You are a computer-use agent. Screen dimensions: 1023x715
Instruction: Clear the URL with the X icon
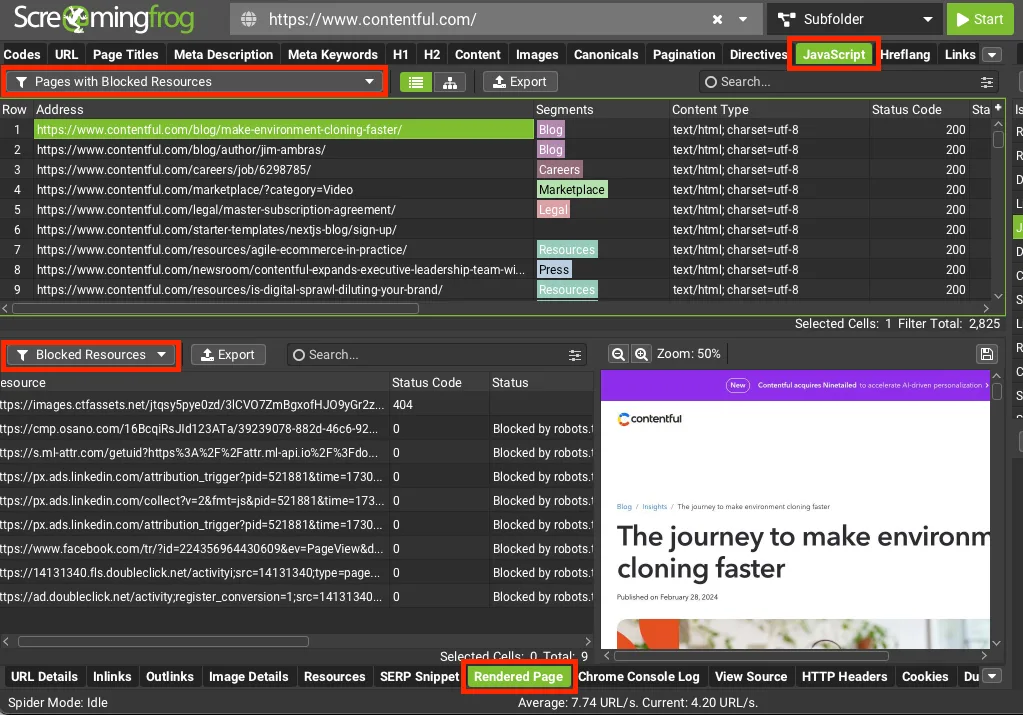(x=717, y=20)
